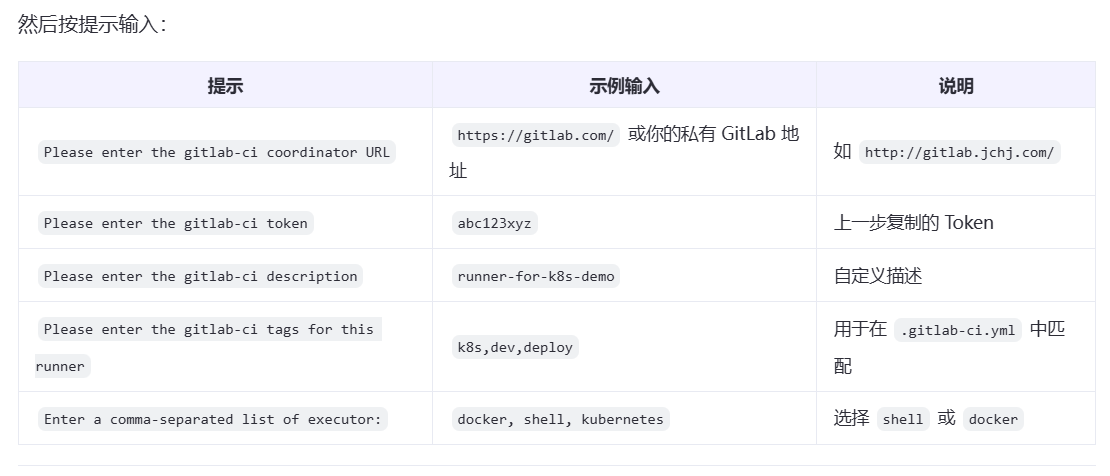1110x476 pixels.
Task: Select the coordinator URL prompt code
Action: click(216, 153)
